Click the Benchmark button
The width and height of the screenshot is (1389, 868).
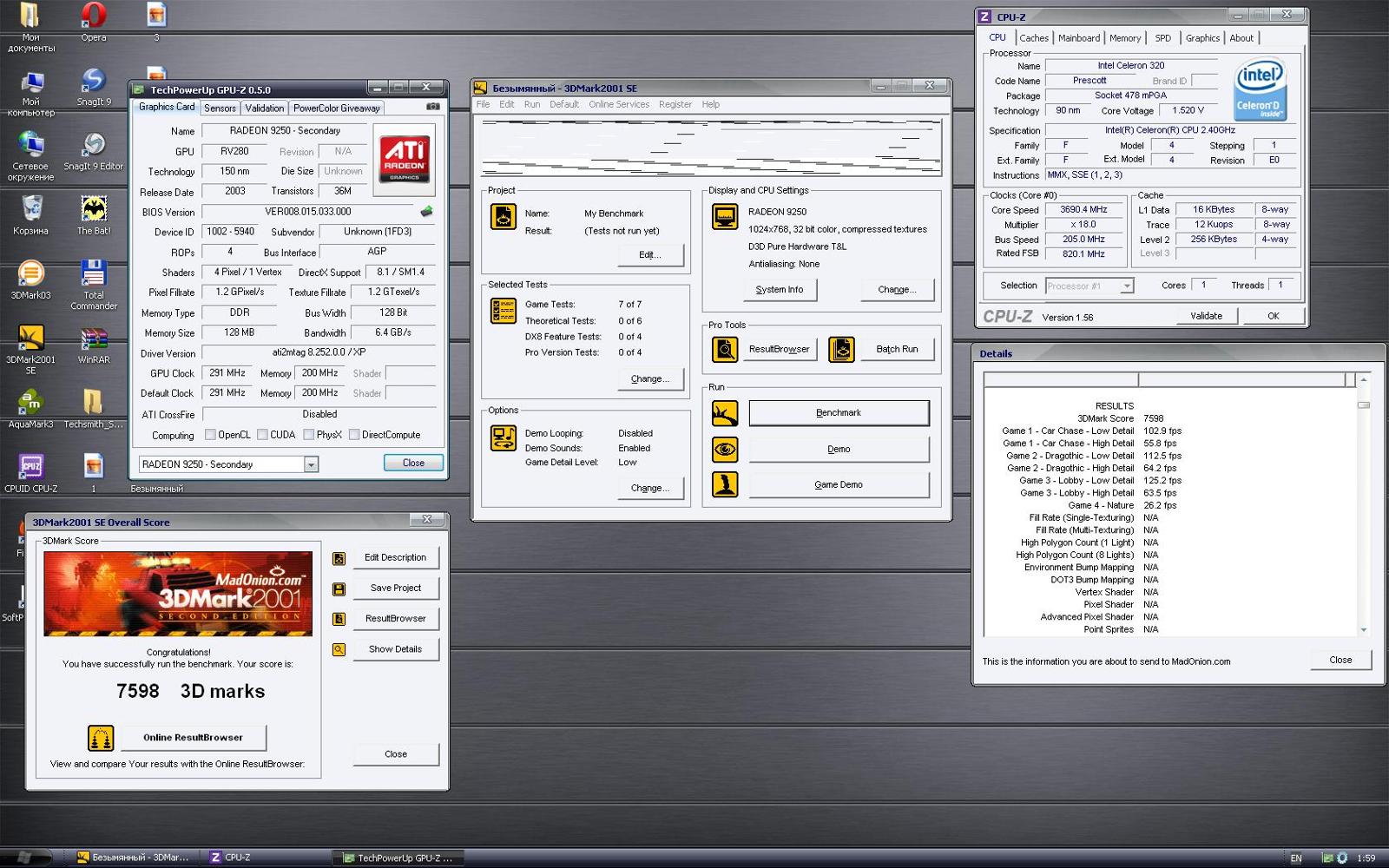[x=839, y=413]
